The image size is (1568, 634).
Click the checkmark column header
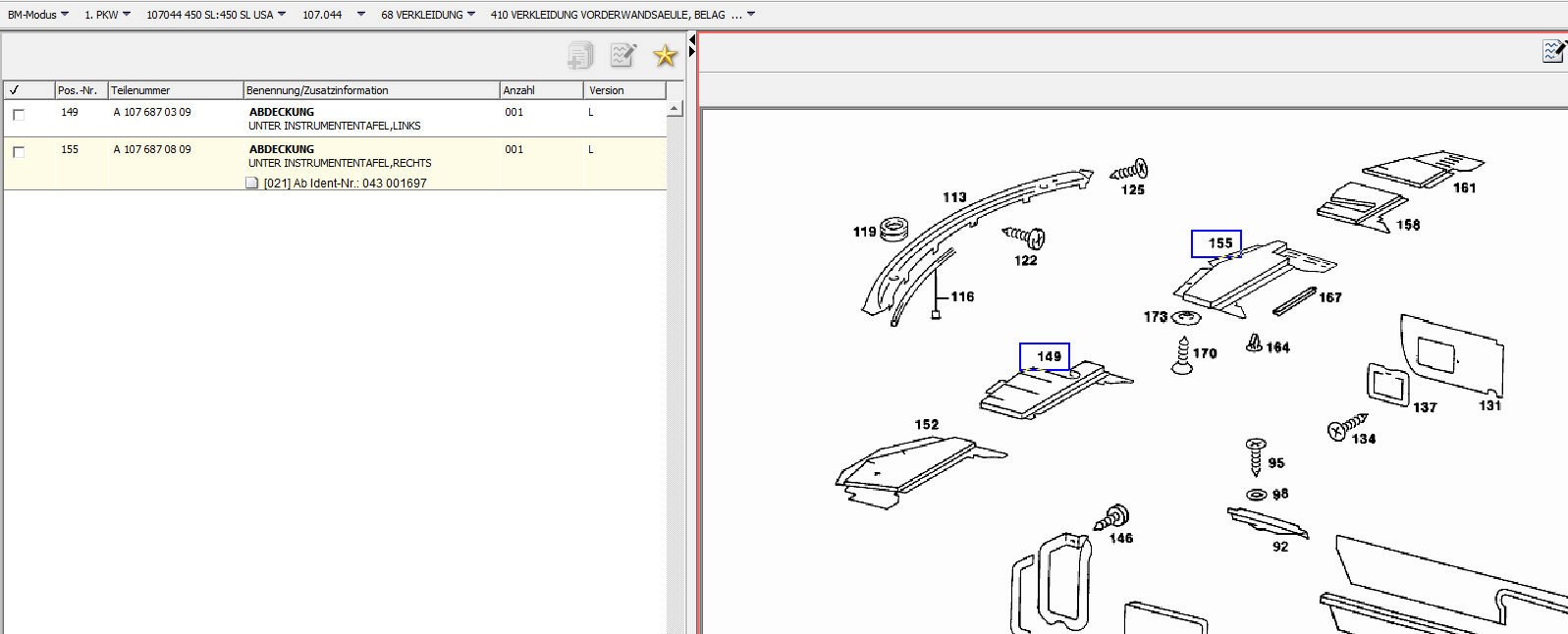pyautogui.click(x=28, y=89)
